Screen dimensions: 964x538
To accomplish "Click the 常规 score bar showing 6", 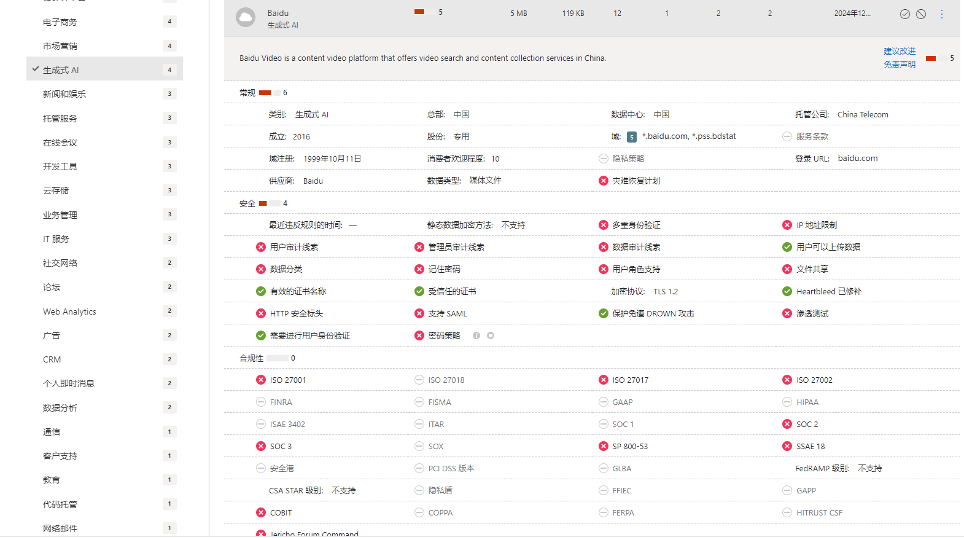I will (269, 93).
